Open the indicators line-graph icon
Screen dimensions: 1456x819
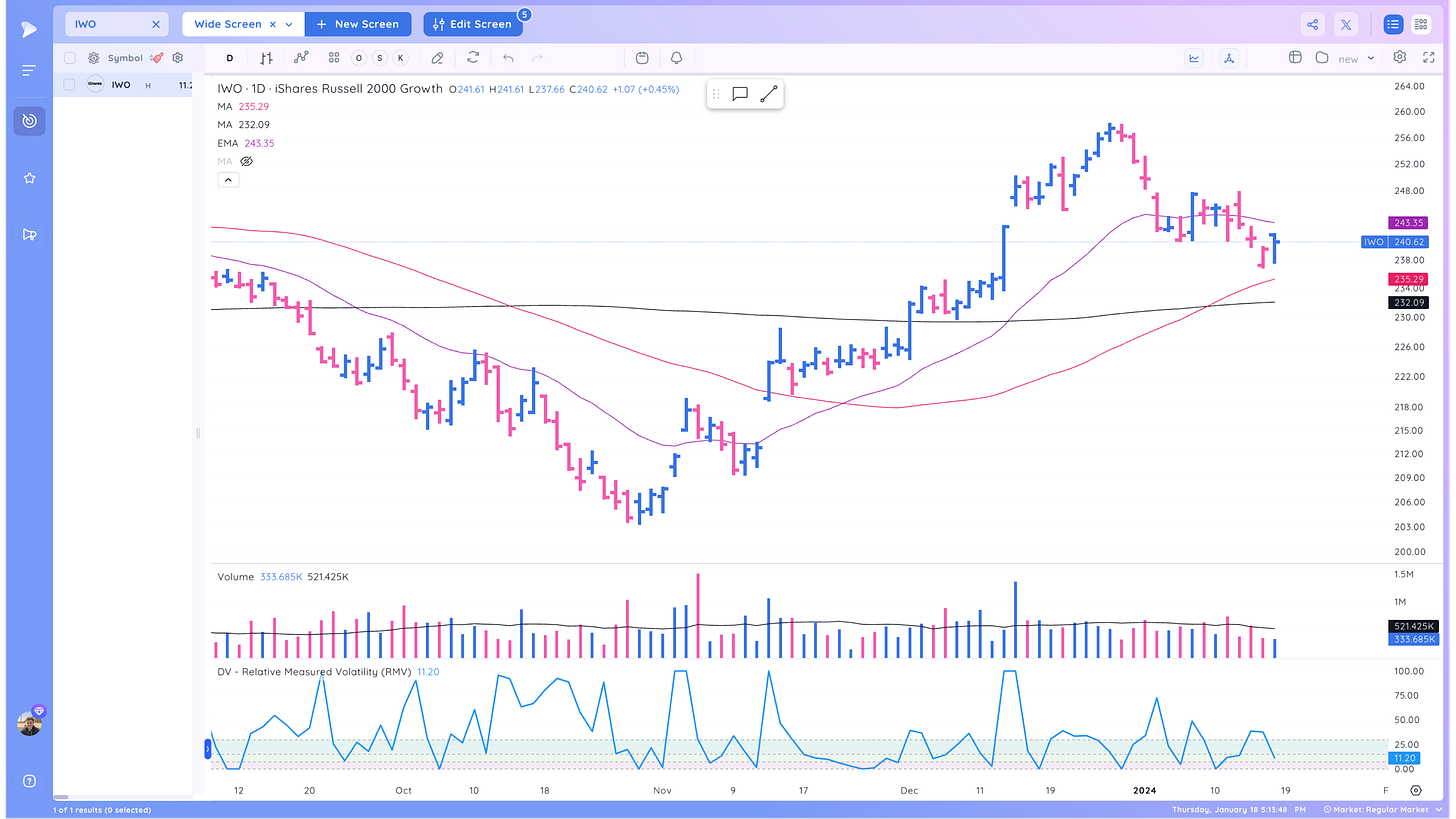click(300, 58)
